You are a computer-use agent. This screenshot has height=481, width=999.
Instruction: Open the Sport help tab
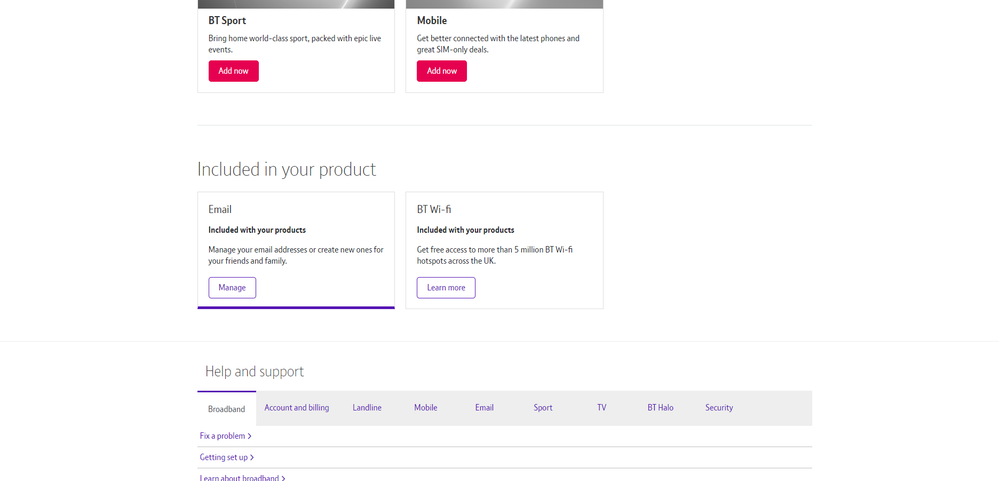click(x=542, y=408)
